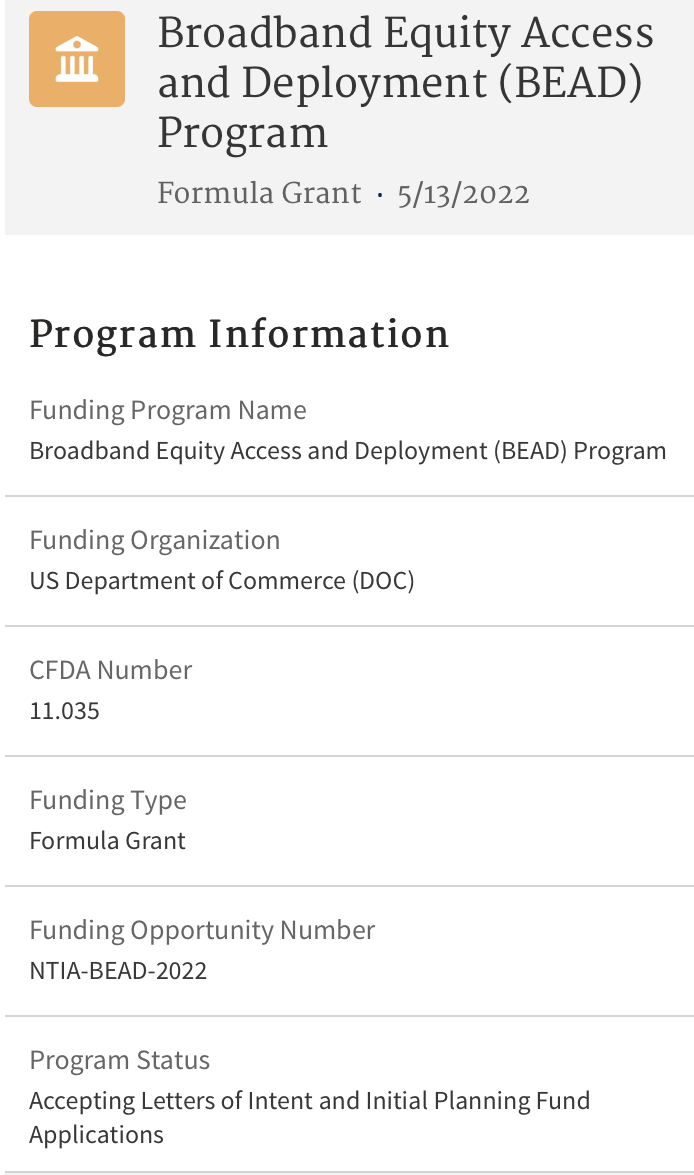The height and width of the screenshot is (1175, 694).
Task: Click the orange government building icon
Action: coord(77,59)
